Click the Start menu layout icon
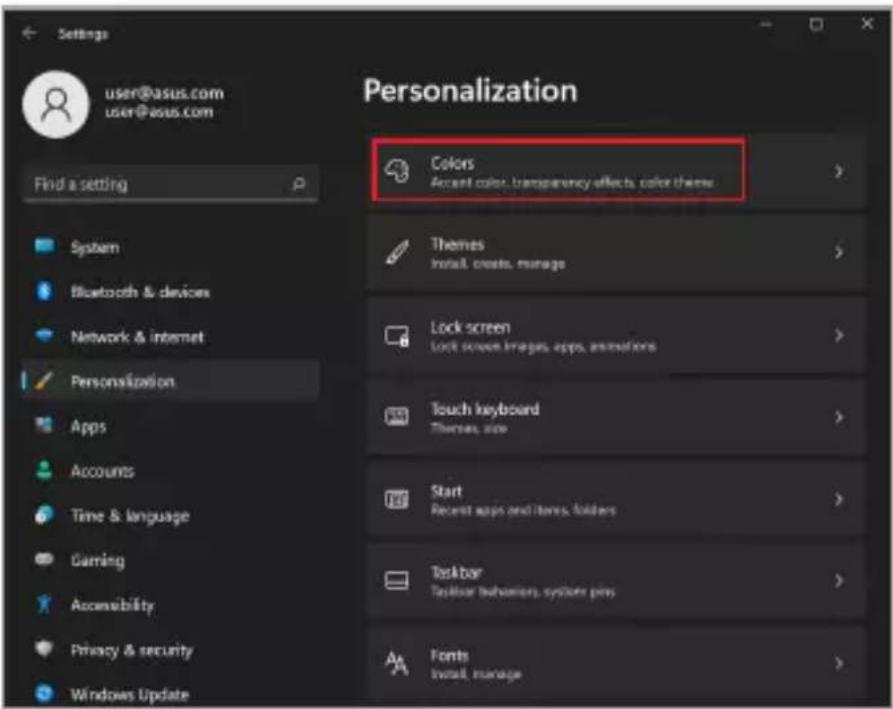The width and height of the screenshot is (893, 709). click(396, 499)
